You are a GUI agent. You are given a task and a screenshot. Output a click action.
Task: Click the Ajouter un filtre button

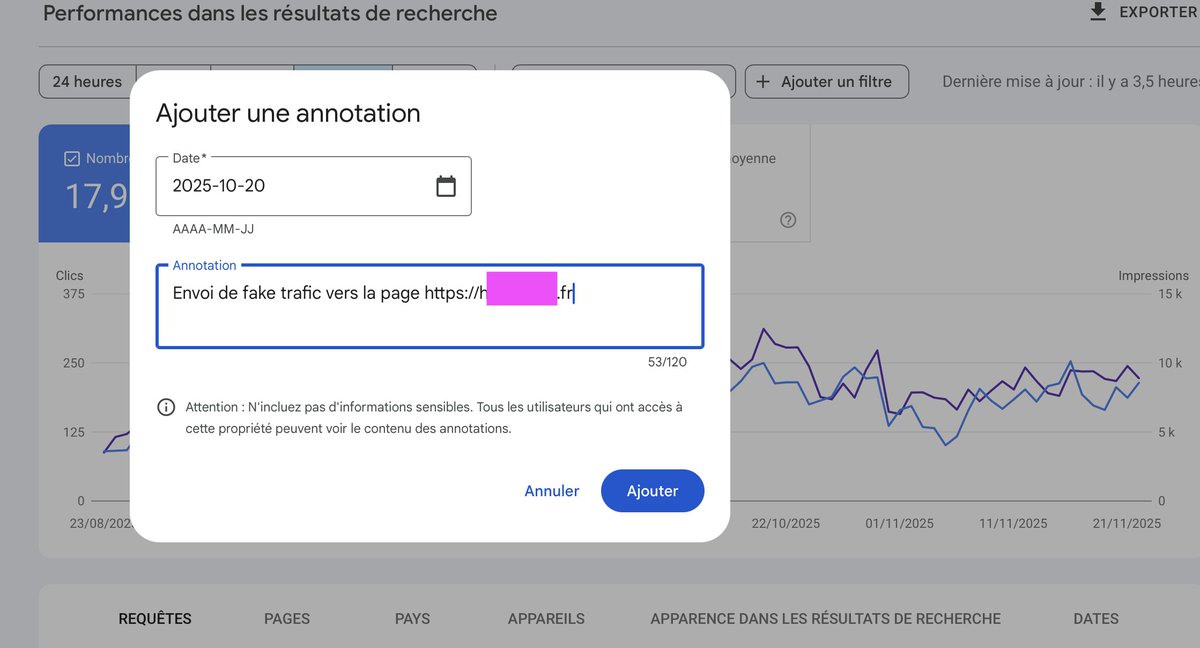click(x=827, y=82)
